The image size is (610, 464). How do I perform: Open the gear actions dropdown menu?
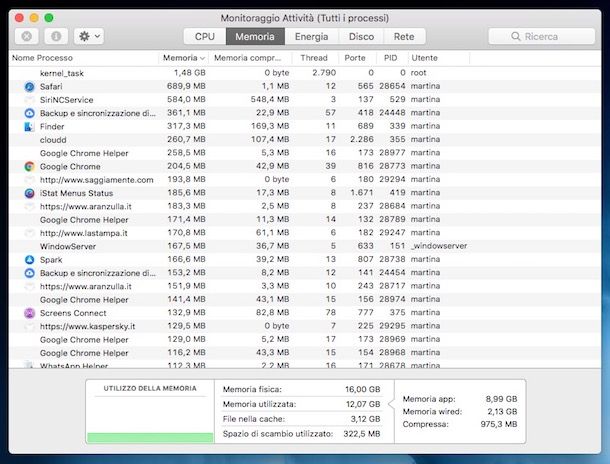pyautogui.click(x=89, y=36)
